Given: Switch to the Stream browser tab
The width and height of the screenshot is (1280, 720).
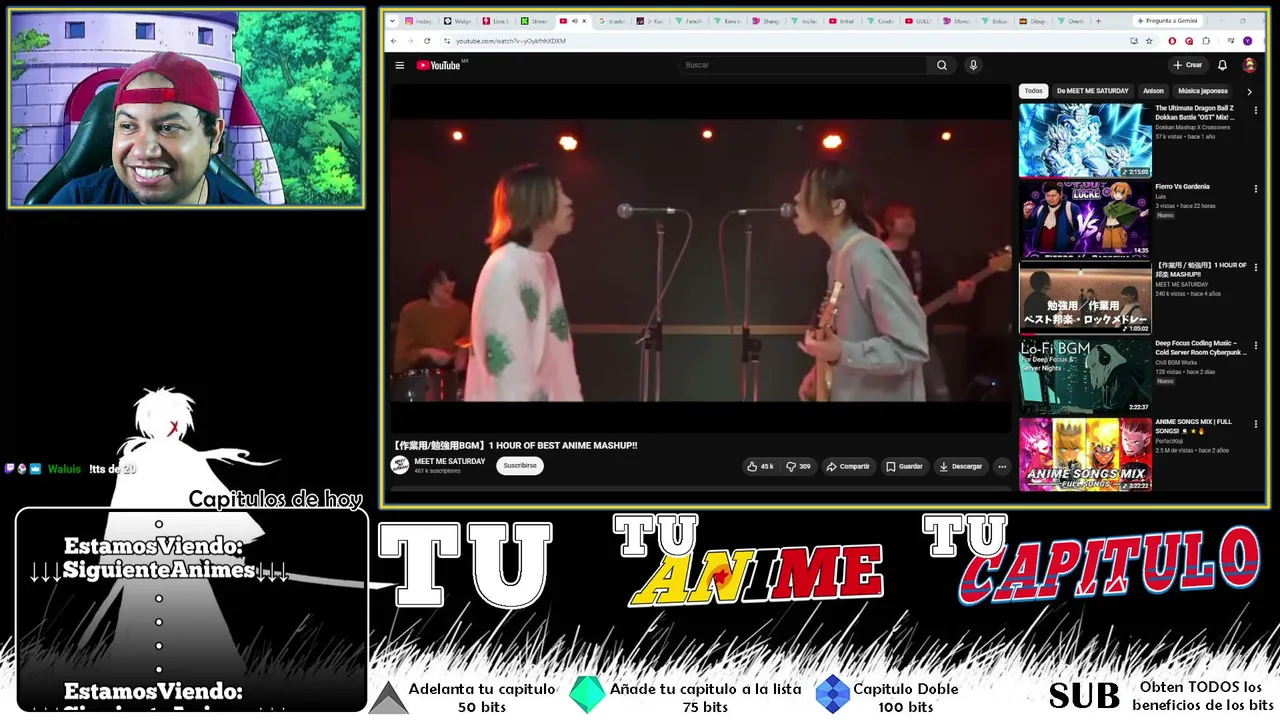Looking at the screenshot, I should pyautogui.click(x=533, y=21).
